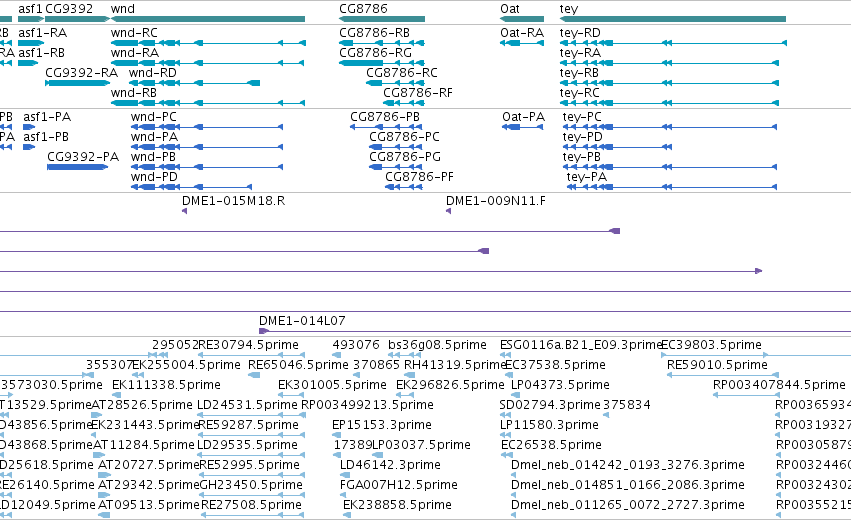Select protein tey-PA
Image resolution: width=851 pixels, height=520 pixels.
(x=587, y=177)
